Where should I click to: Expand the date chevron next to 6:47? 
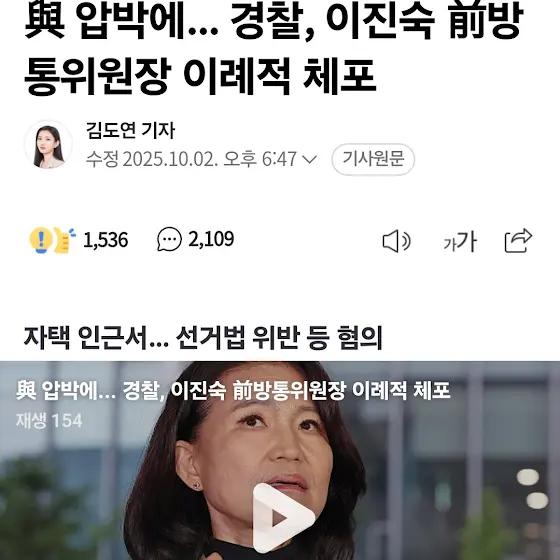pos(309,159)
